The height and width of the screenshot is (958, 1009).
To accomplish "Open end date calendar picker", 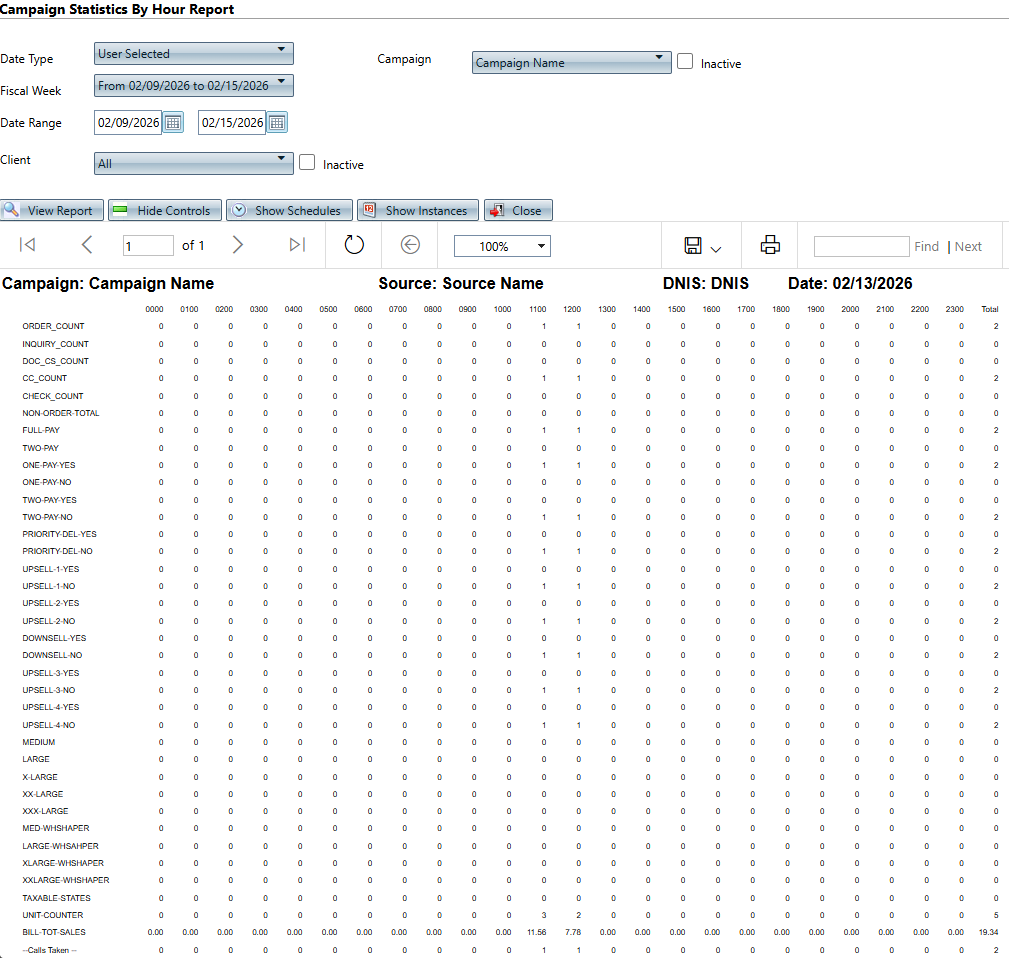I will tap(277, 123).
